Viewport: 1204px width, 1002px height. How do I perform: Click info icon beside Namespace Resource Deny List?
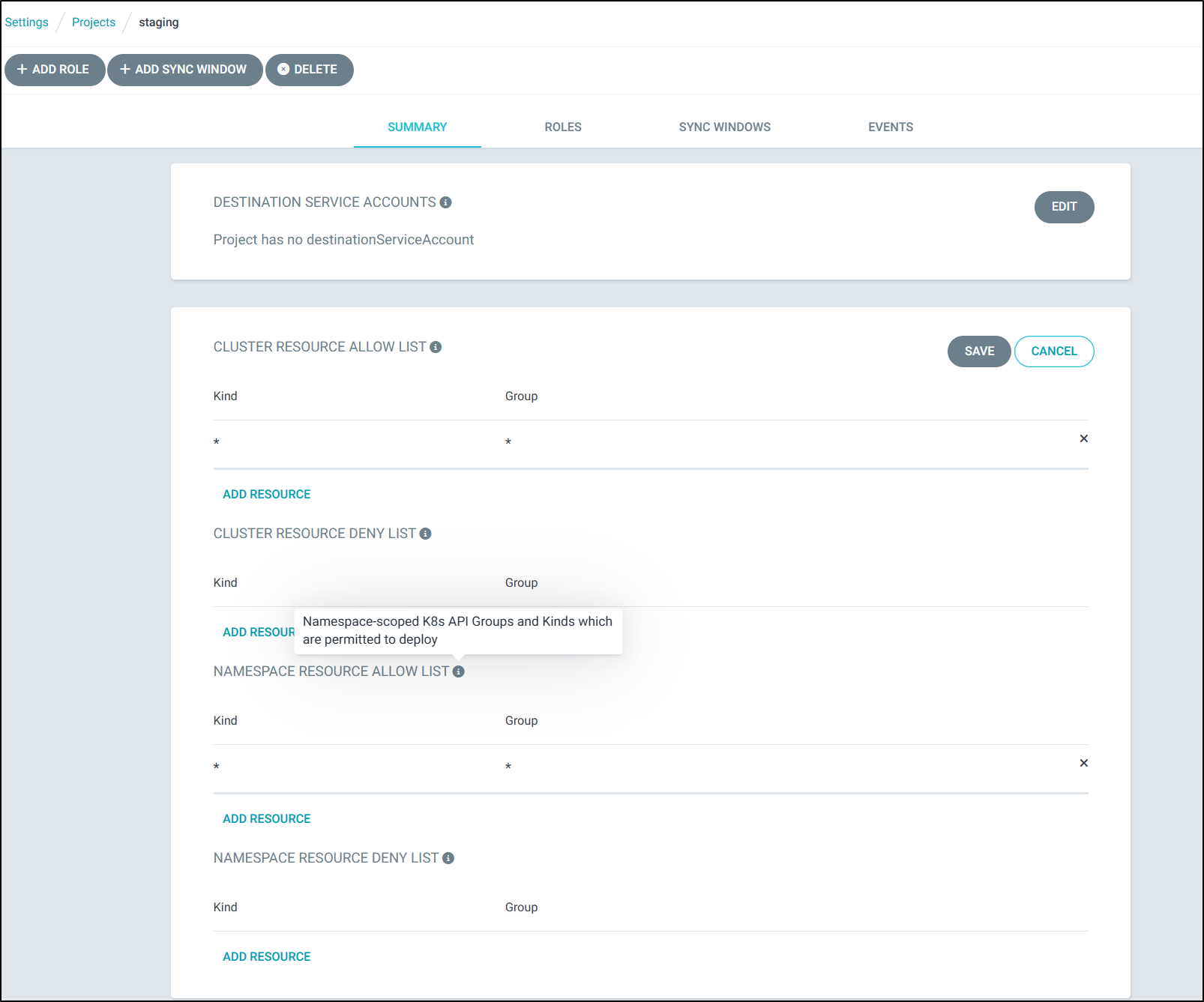(448, 858)
